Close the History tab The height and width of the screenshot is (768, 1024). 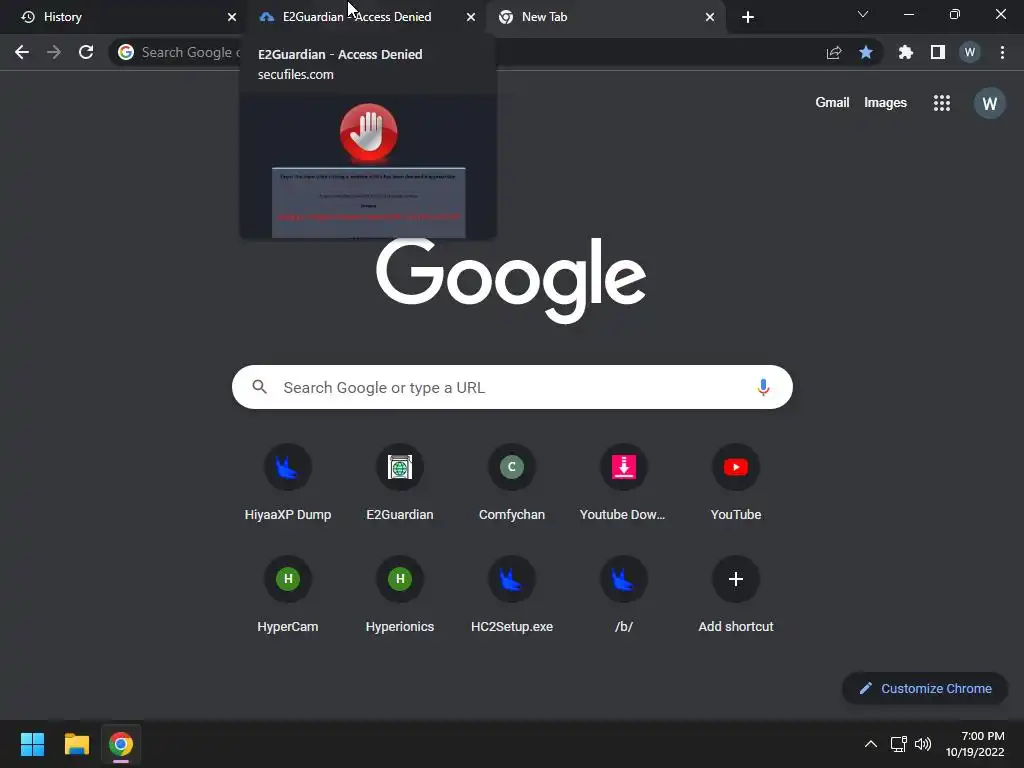(232, 17)
